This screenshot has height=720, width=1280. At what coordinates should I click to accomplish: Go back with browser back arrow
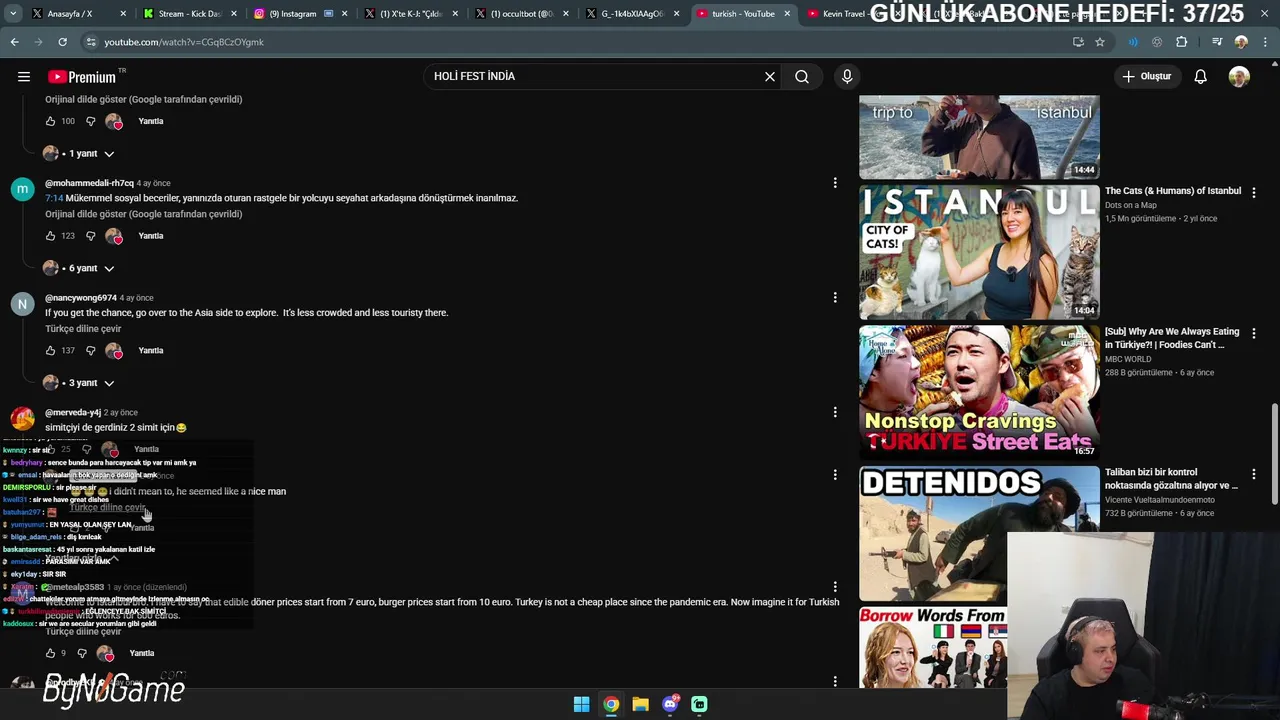pyautogui.click(x=14, y=42)
